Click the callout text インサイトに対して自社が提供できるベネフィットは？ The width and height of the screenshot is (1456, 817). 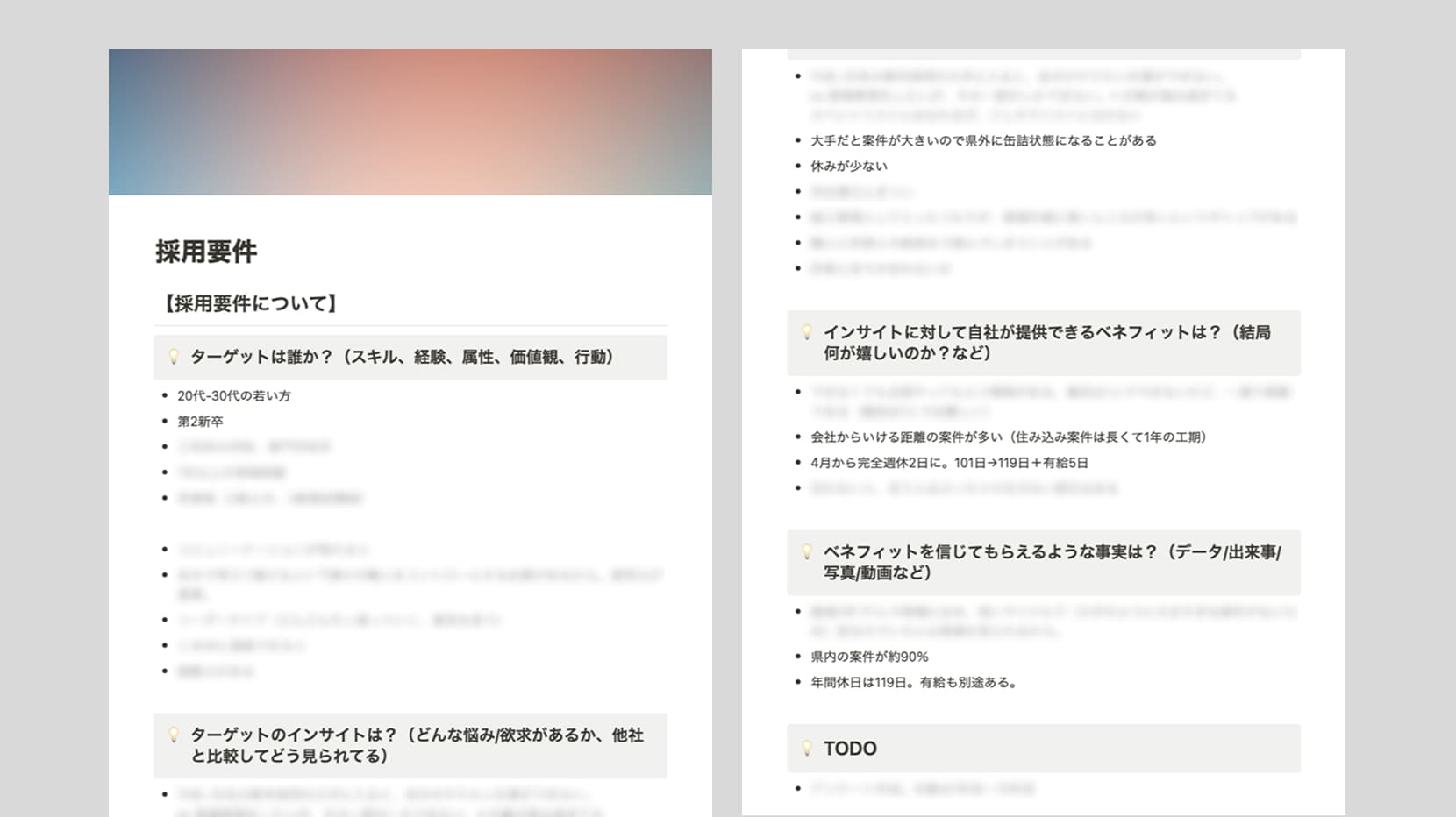click(x=1047, y=343)
